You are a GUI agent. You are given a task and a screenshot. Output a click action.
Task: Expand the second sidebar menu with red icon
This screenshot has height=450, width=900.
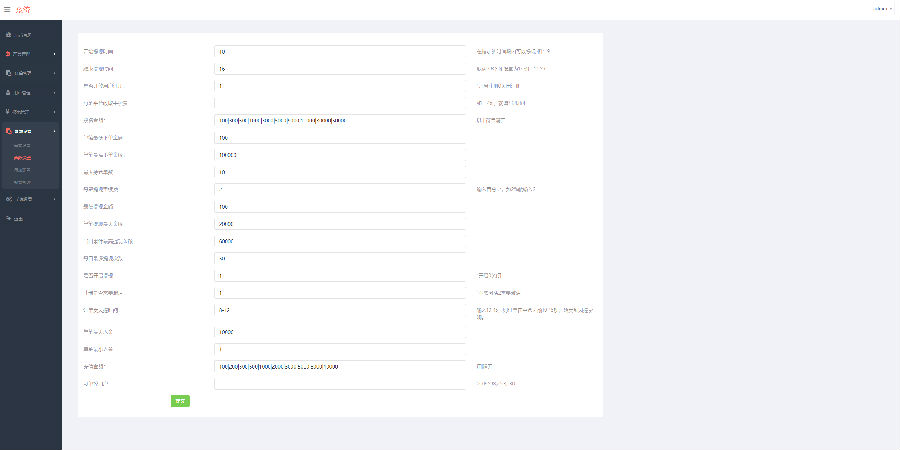[x=31, y=54]
